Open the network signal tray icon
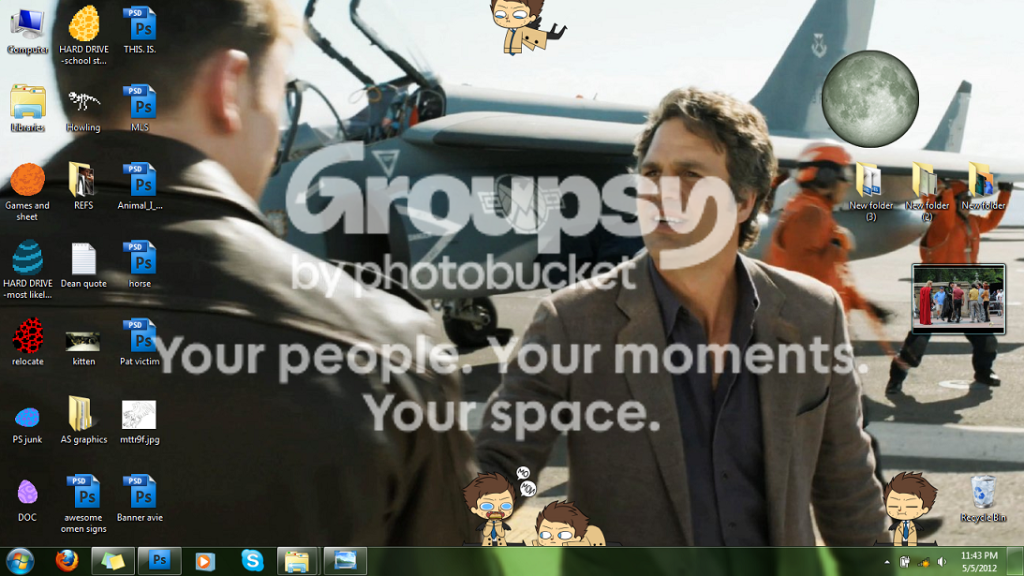This screenshot has width=1024, height=576. 923,562
